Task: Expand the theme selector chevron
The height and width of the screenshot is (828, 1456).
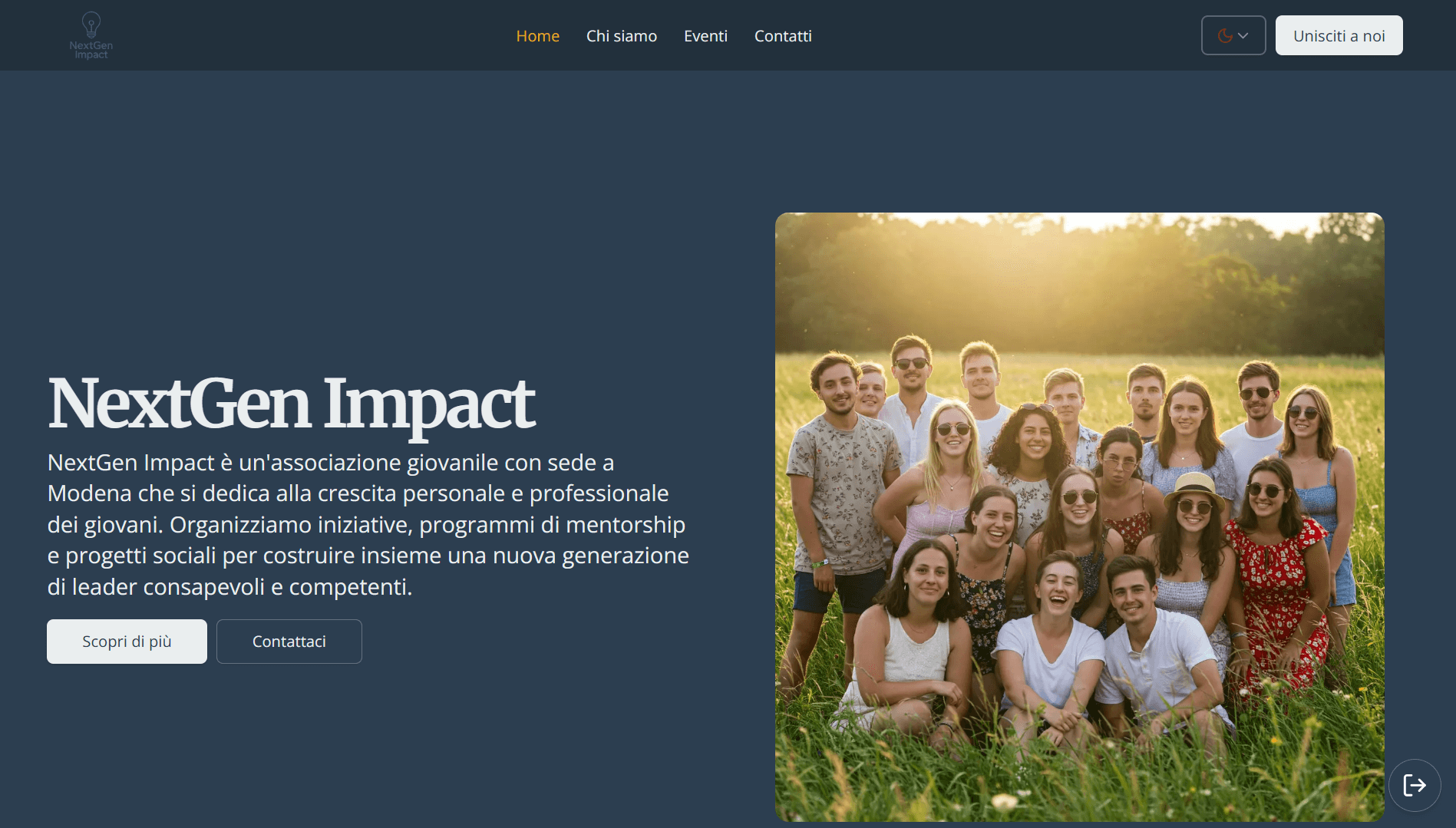Action: point(1243,35)
